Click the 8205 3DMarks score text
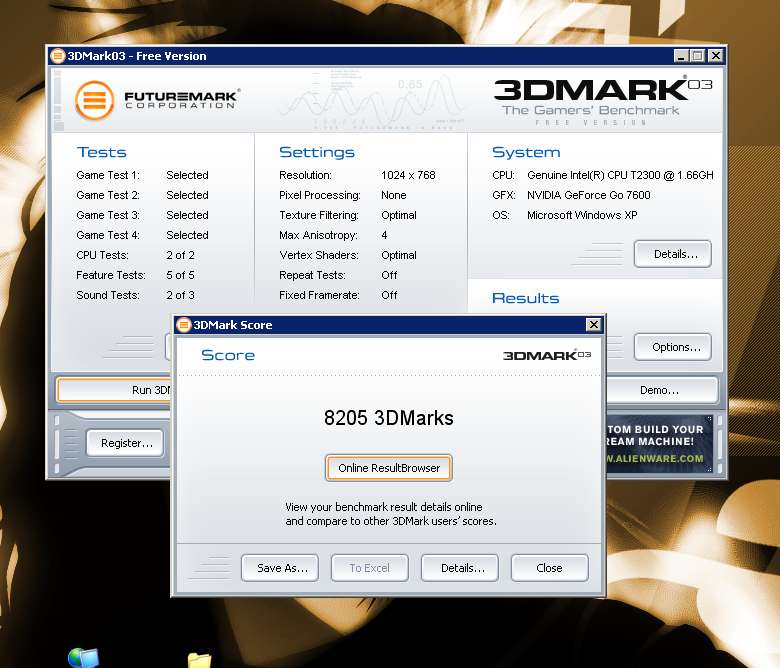The height and width of the screenshot is (668, 780). tap(389, 418)
